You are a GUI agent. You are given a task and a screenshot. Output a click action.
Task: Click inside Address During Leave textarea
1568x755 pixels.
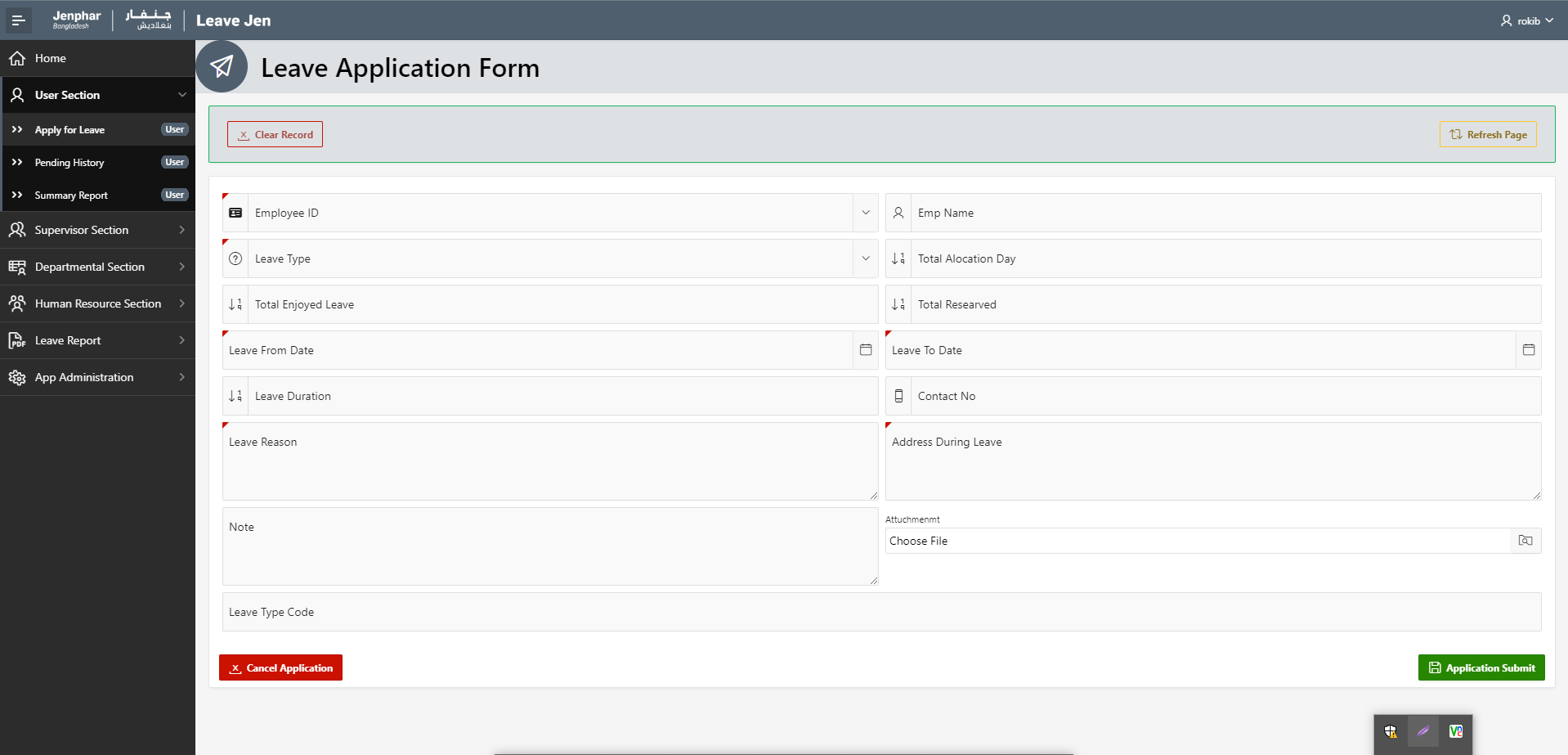pos(1213,461)
